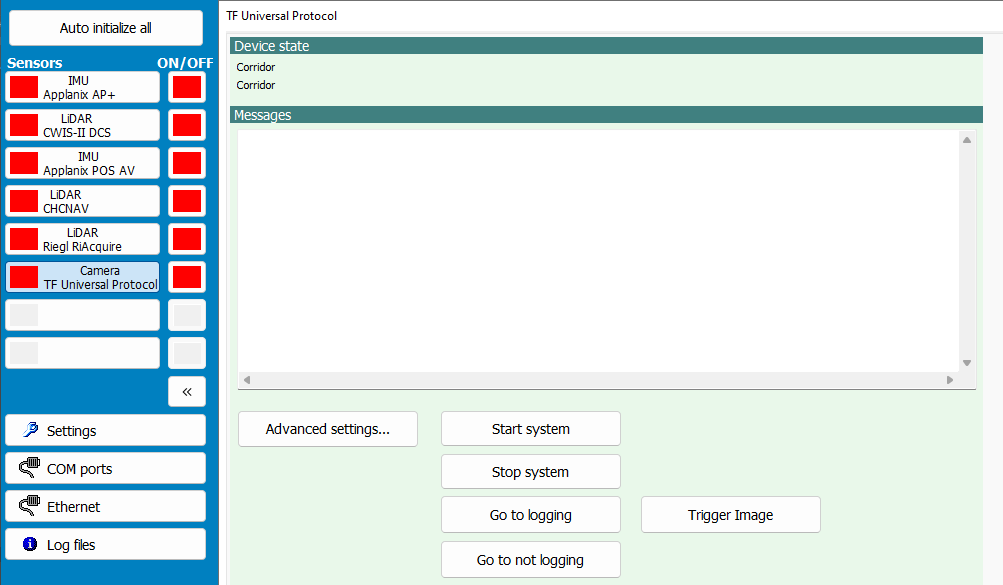Open the COM ports configuration
Image resolution: width=1003 pixels, height=585 pixels.
point(105,468)
